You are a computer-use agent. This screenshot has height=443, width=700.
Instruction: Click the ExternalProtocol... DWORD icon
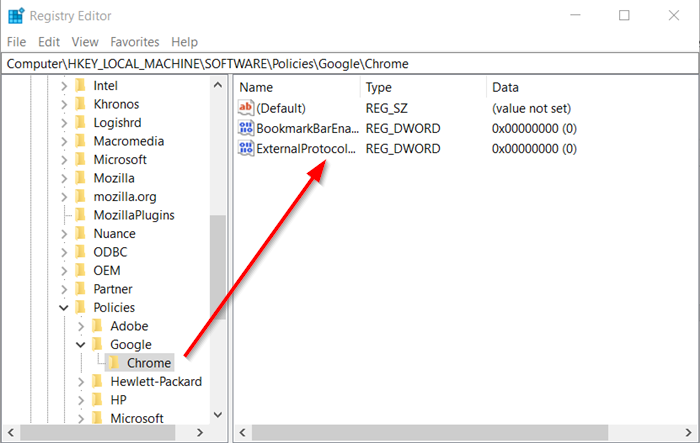pos(246,148)
